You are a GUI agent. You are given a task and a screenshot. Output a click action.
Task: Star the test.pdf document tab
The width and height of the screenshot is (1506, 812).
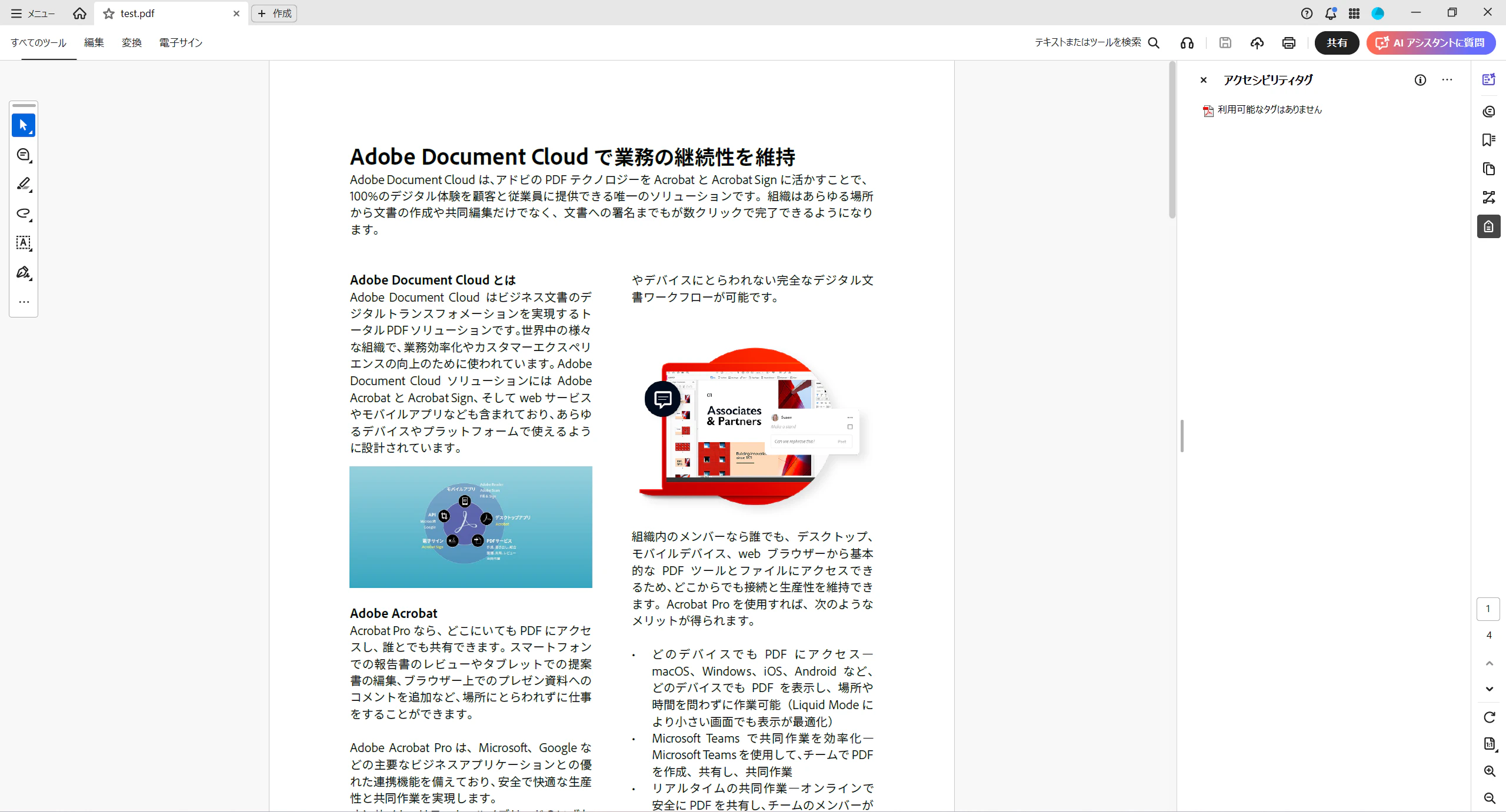[109, 14]
